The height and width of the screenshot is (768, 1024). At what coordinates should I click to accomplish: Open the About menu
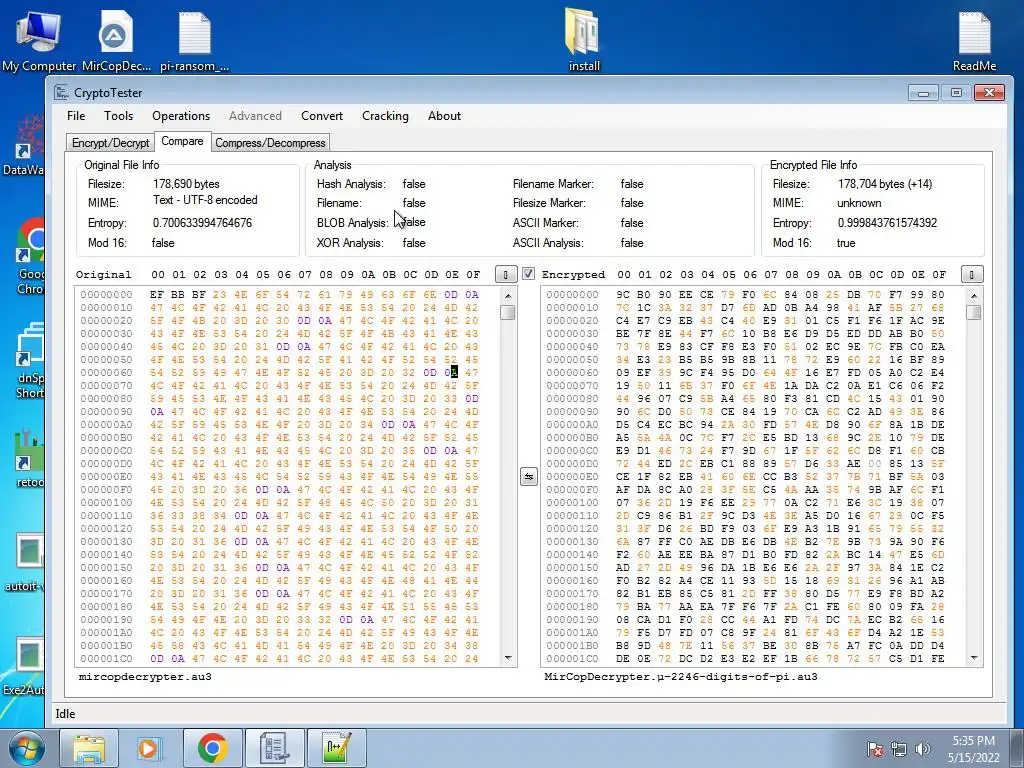coord(444,116)
